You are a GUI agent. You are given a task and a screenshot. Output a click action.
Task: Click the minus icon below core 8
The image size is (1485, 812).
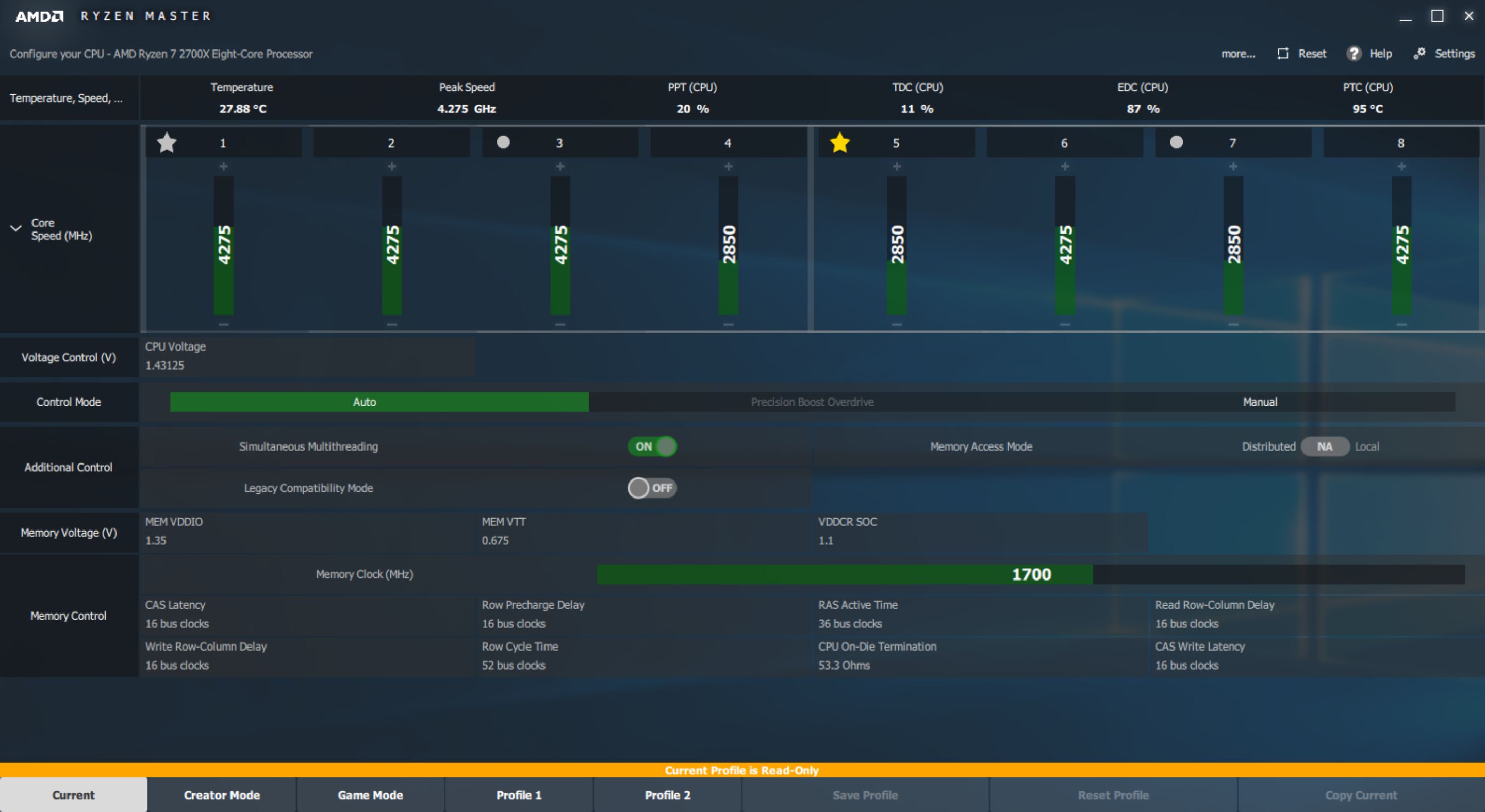point(1401,324)
